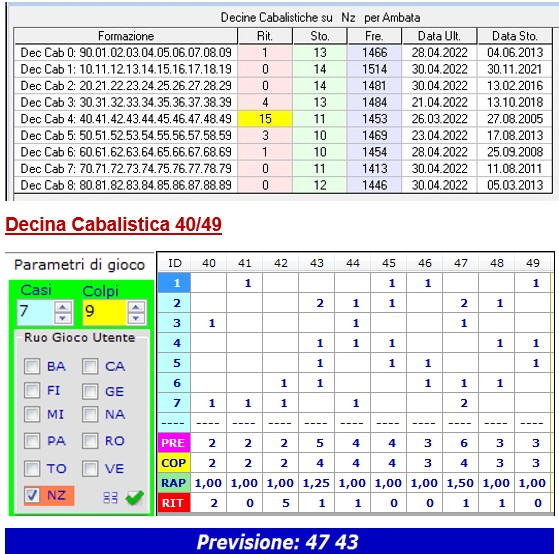Click the highlighted ID row 1 cell
Viewport: 559px width, 554px height.
coord(174,283)
